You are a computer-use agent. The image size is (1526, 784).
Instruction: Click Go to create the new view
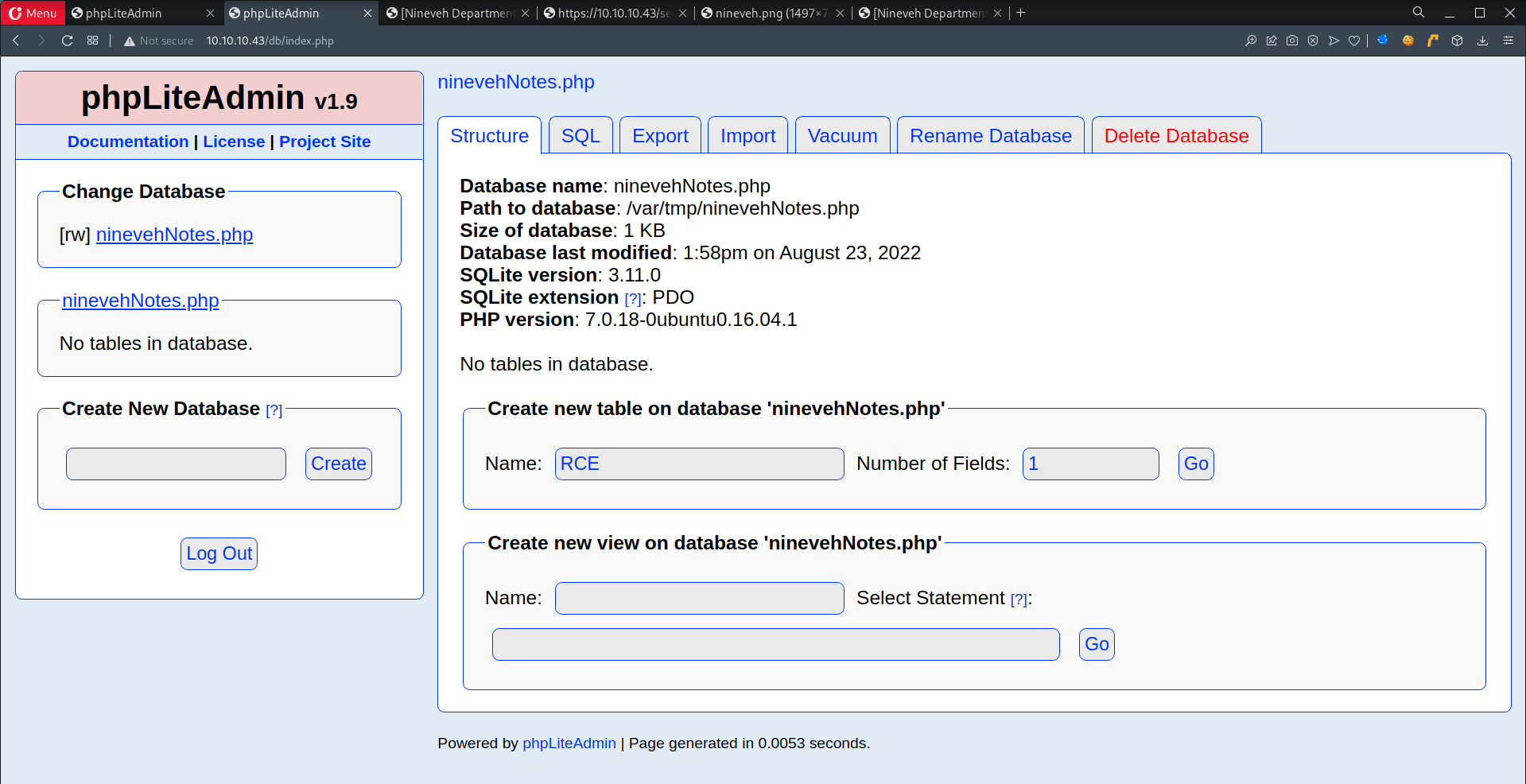pos(1097,644)
